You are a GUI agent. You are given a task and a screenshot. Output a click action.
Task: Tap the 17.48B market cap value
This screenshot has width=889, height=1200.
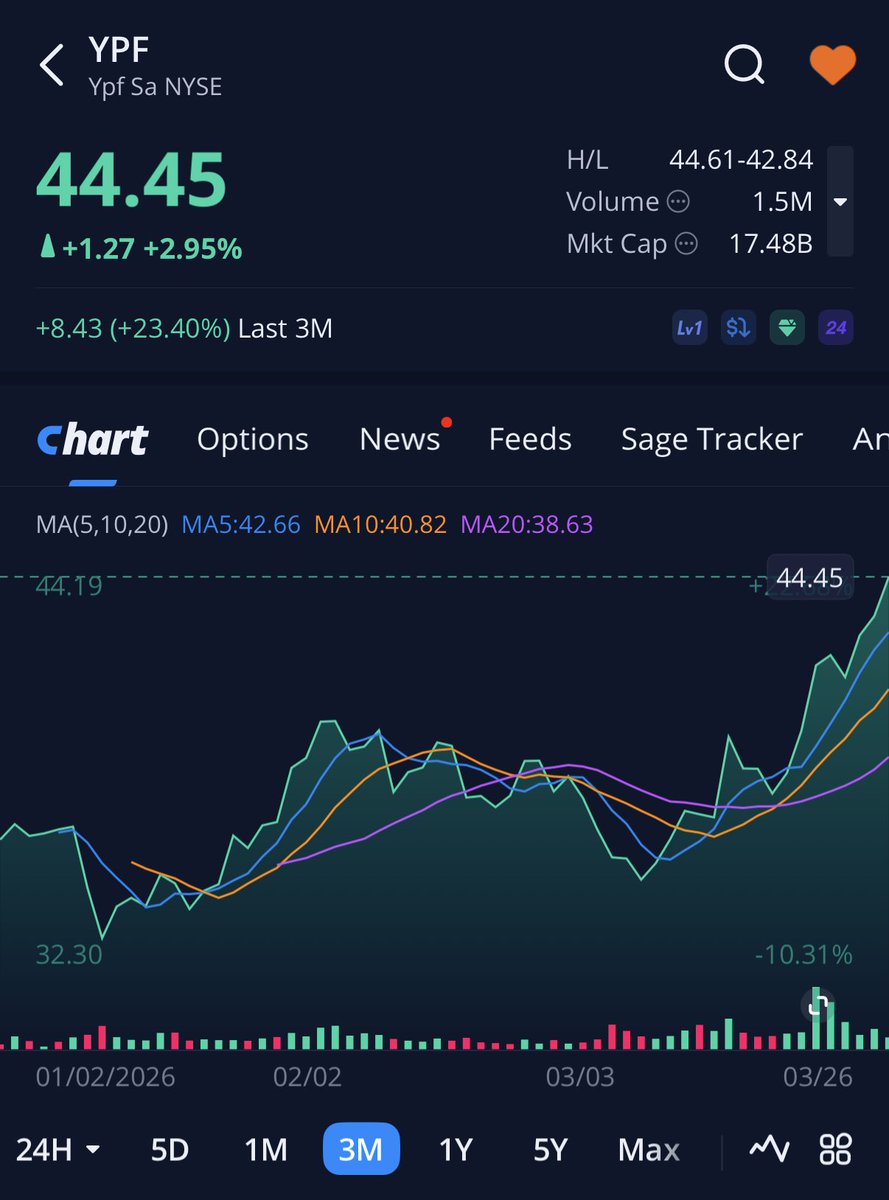click(771, 243)
